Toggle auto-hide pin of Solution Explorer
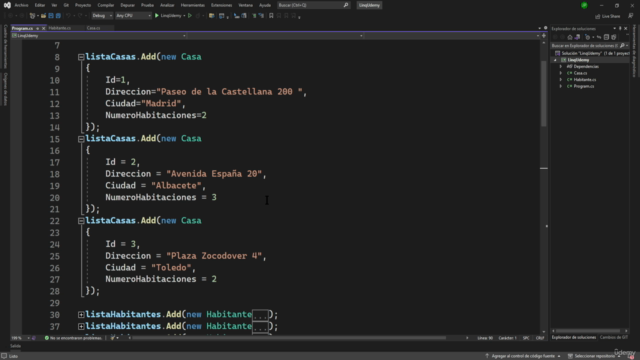 (620, 29)
